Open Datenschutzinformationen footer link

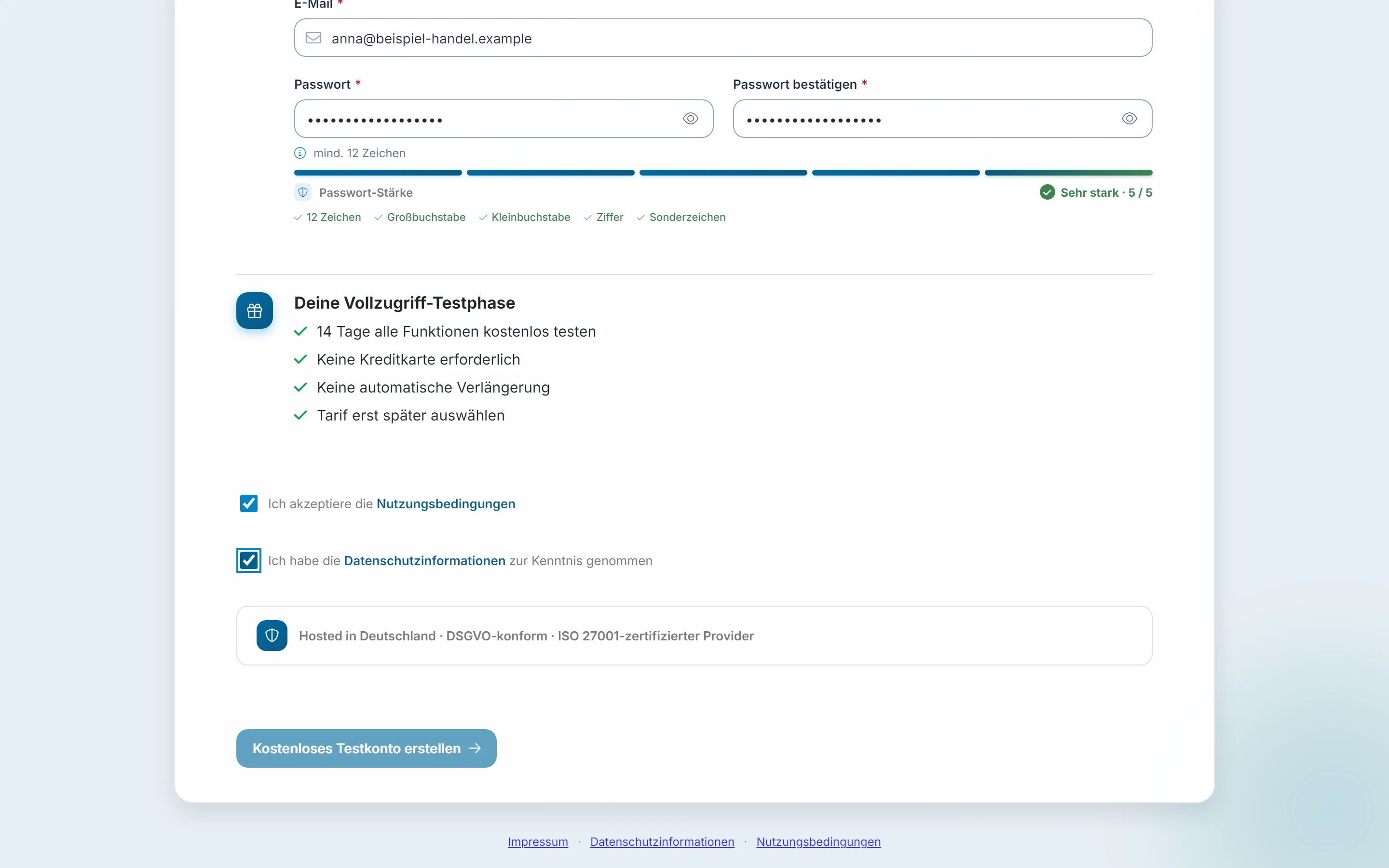(x=662, y=841)
